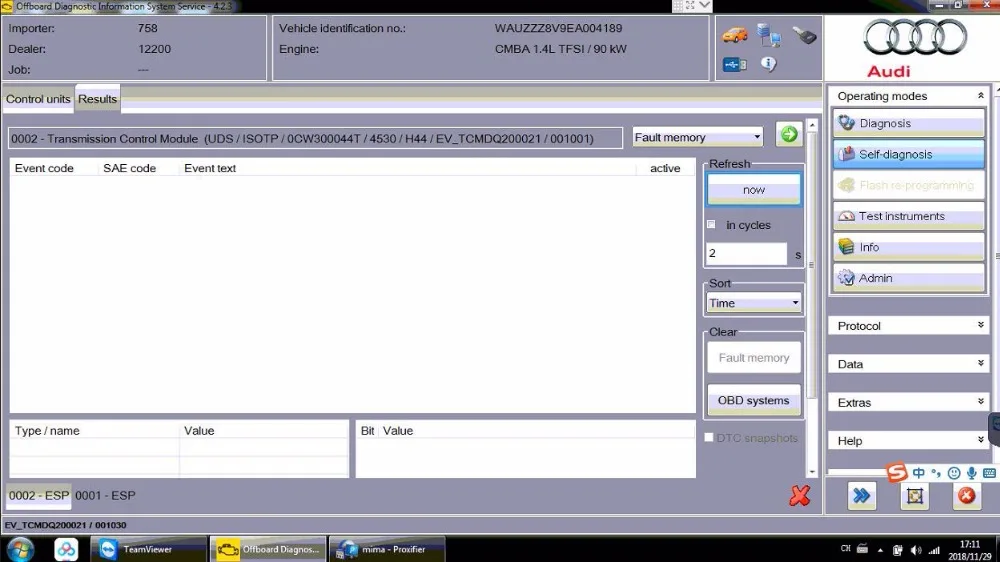Click the IME punctuation mode icon
Image resolution: width=1000 pixels, height=562 pixels.
936,473
